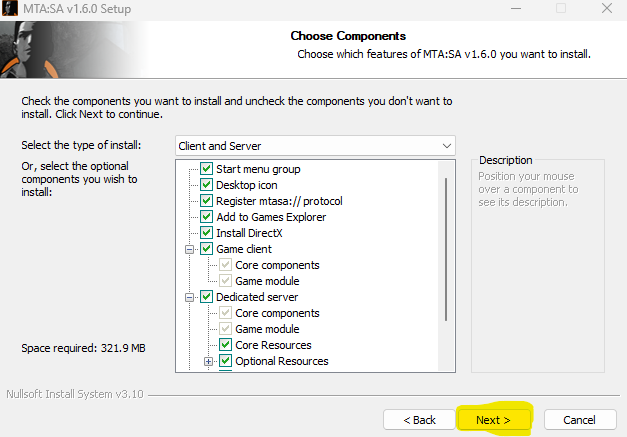Select the Dedicated server label
Viewport: 627px width, 437px height.
(x=257, y=297)
